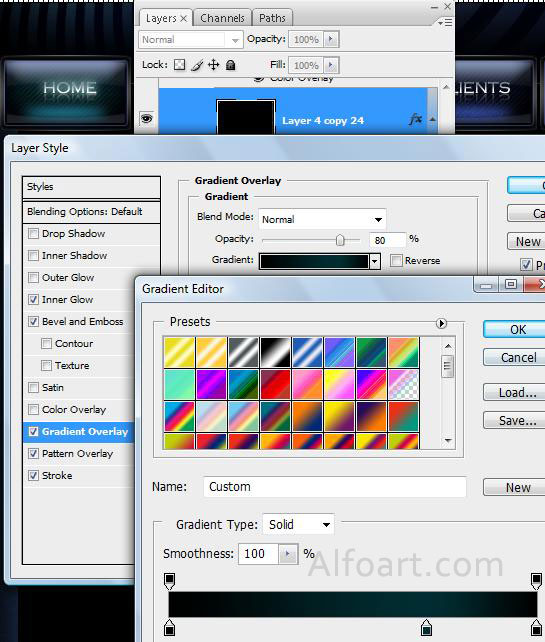Uncheck Stroke checkbox
This screenshot has height=642, width=545.
coord(33,475)
